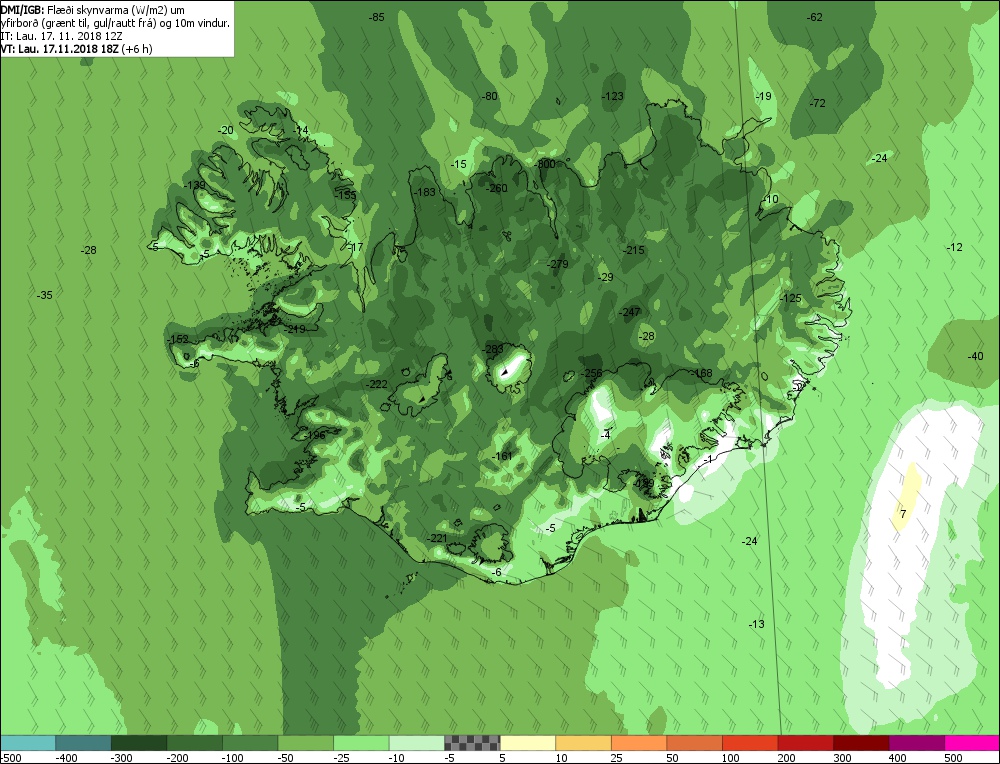Click the '-123' value on the map

[612, 96]
